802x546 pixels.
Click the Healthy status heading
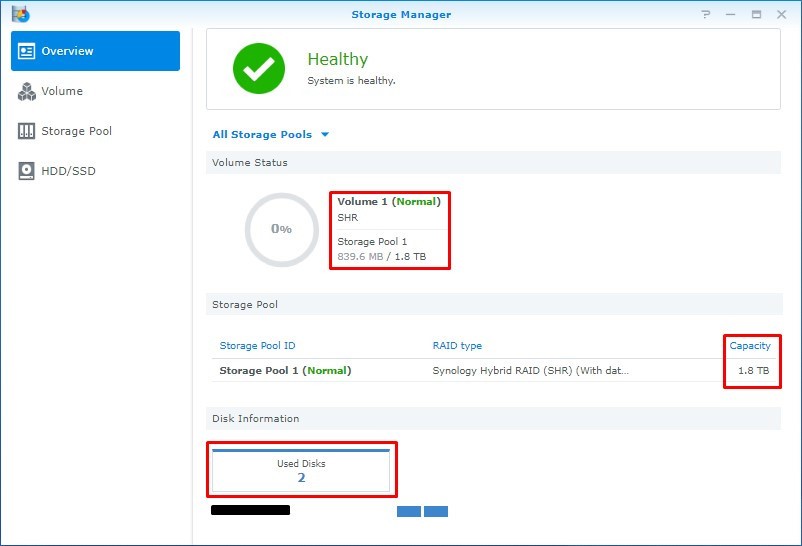tap(338, 59)
